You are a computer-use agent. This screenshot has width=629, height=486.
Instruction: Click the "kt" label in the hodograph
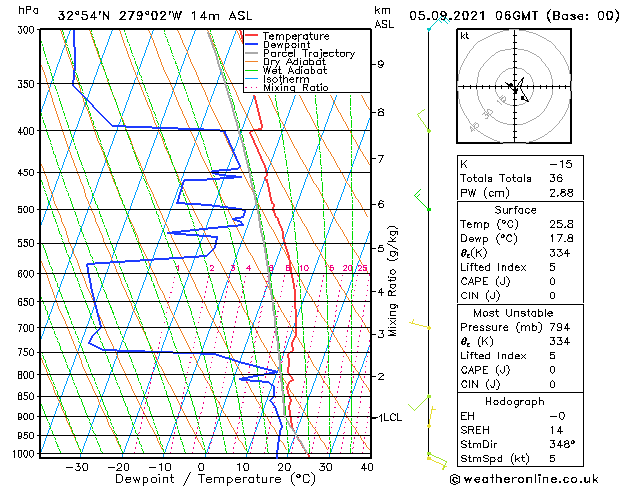[465, 36]
